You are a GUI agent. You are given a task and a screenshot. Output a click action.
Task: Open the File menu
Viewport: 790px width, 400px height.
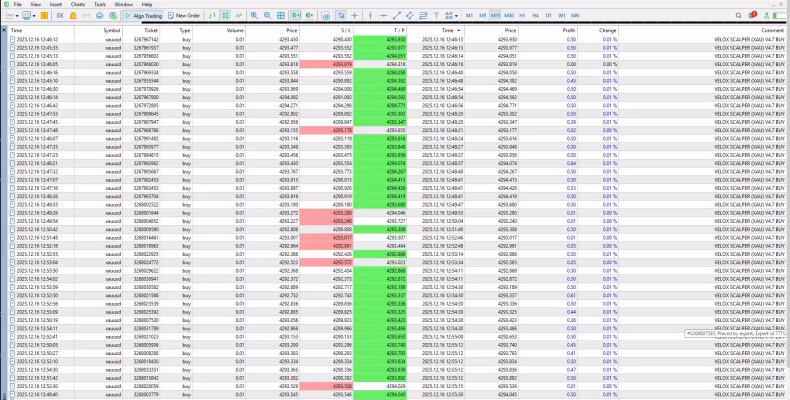click(x=18, y=4)
